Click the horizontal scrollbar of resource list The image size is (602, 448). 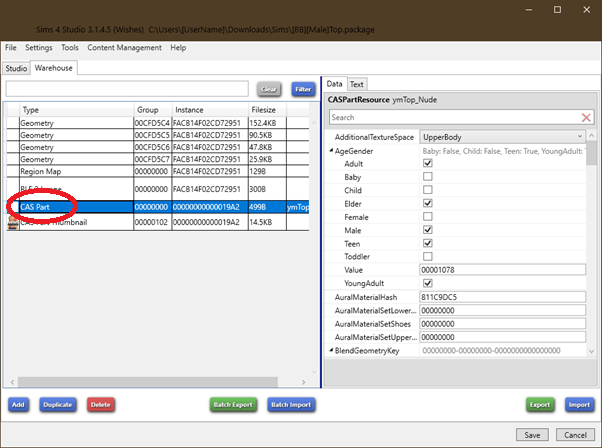(x=147, y=382)
